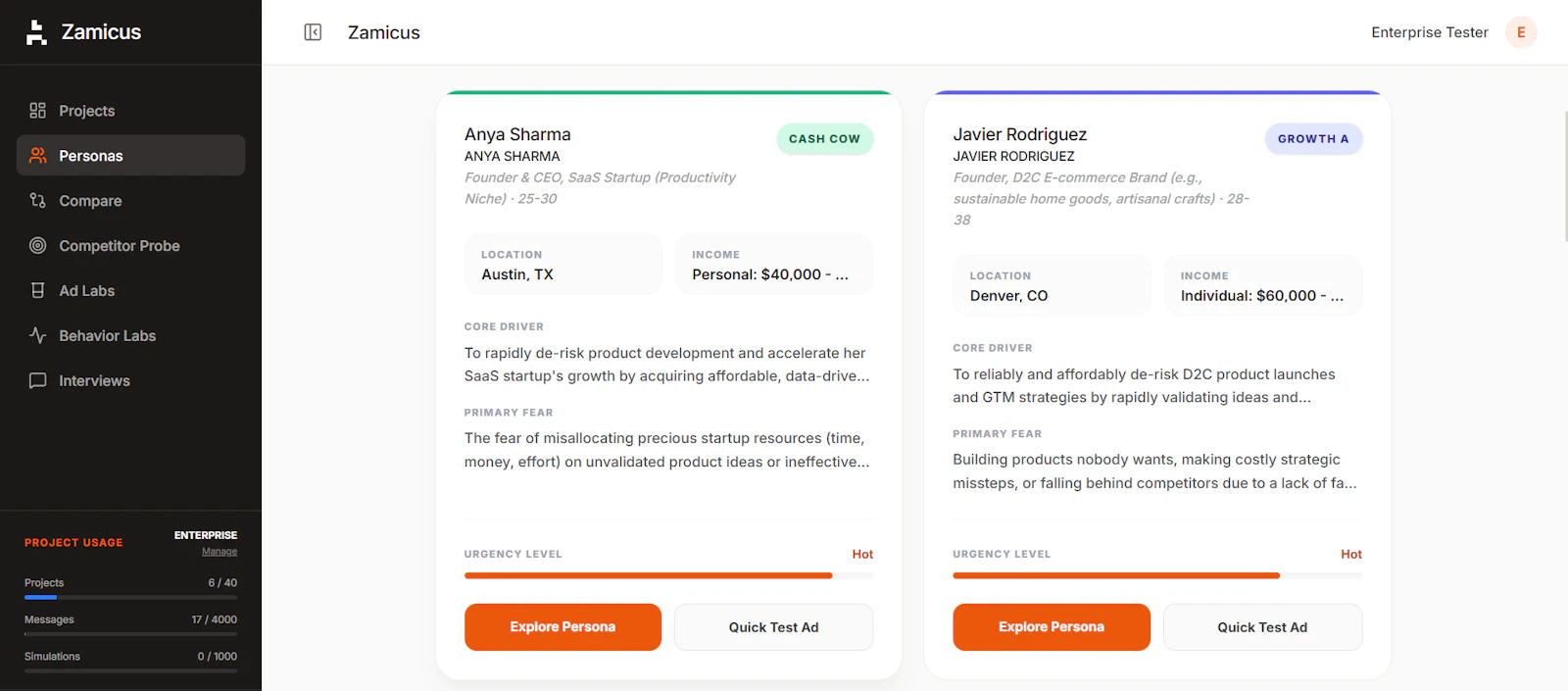Collapse the sidebar with panel toggle icon
Image resolution: width=1568 pixels, height=691 pixels.
313,32
